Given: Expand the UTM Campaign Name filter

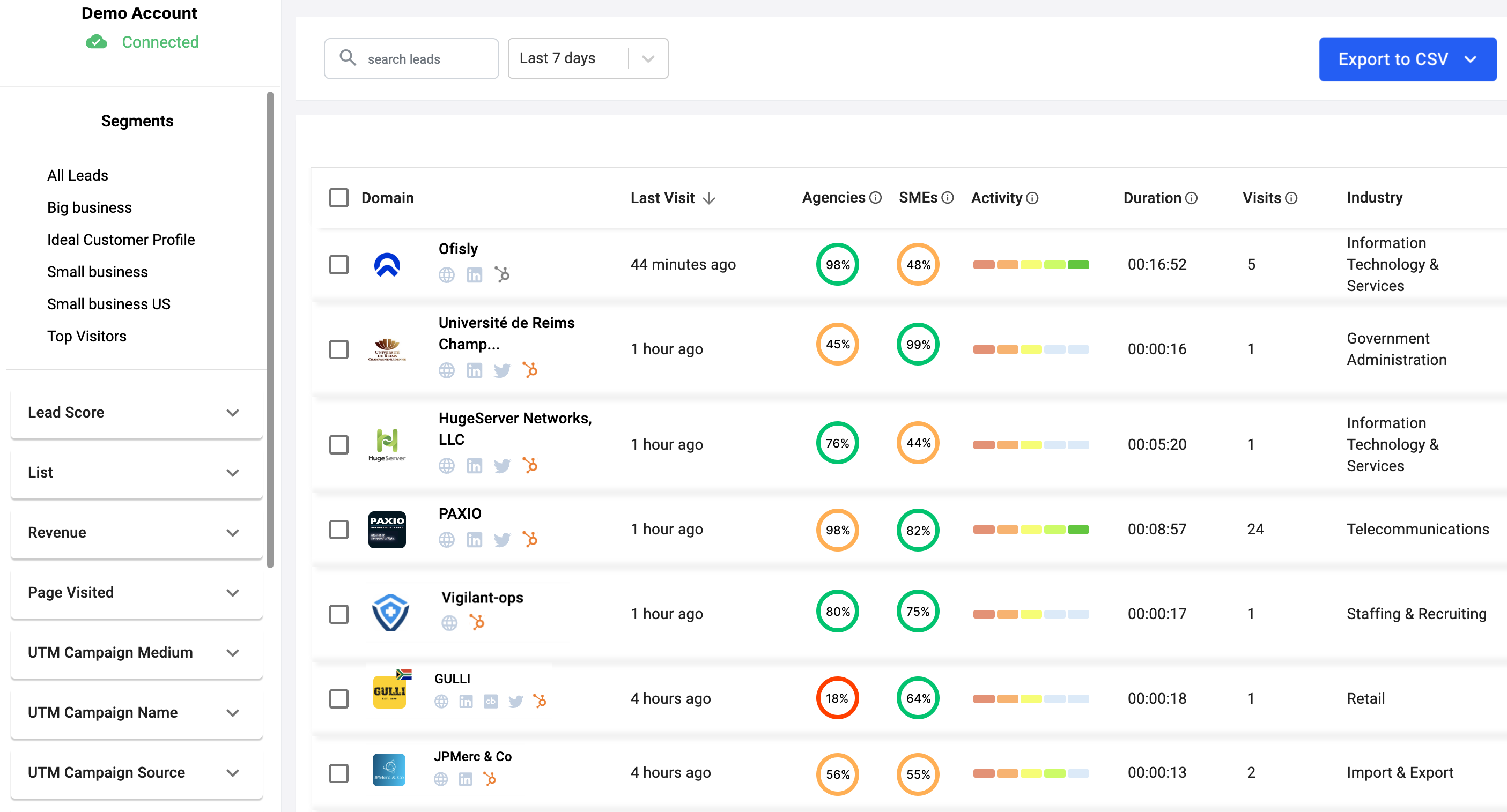Looking at the screenshot, I should (136, 713).
